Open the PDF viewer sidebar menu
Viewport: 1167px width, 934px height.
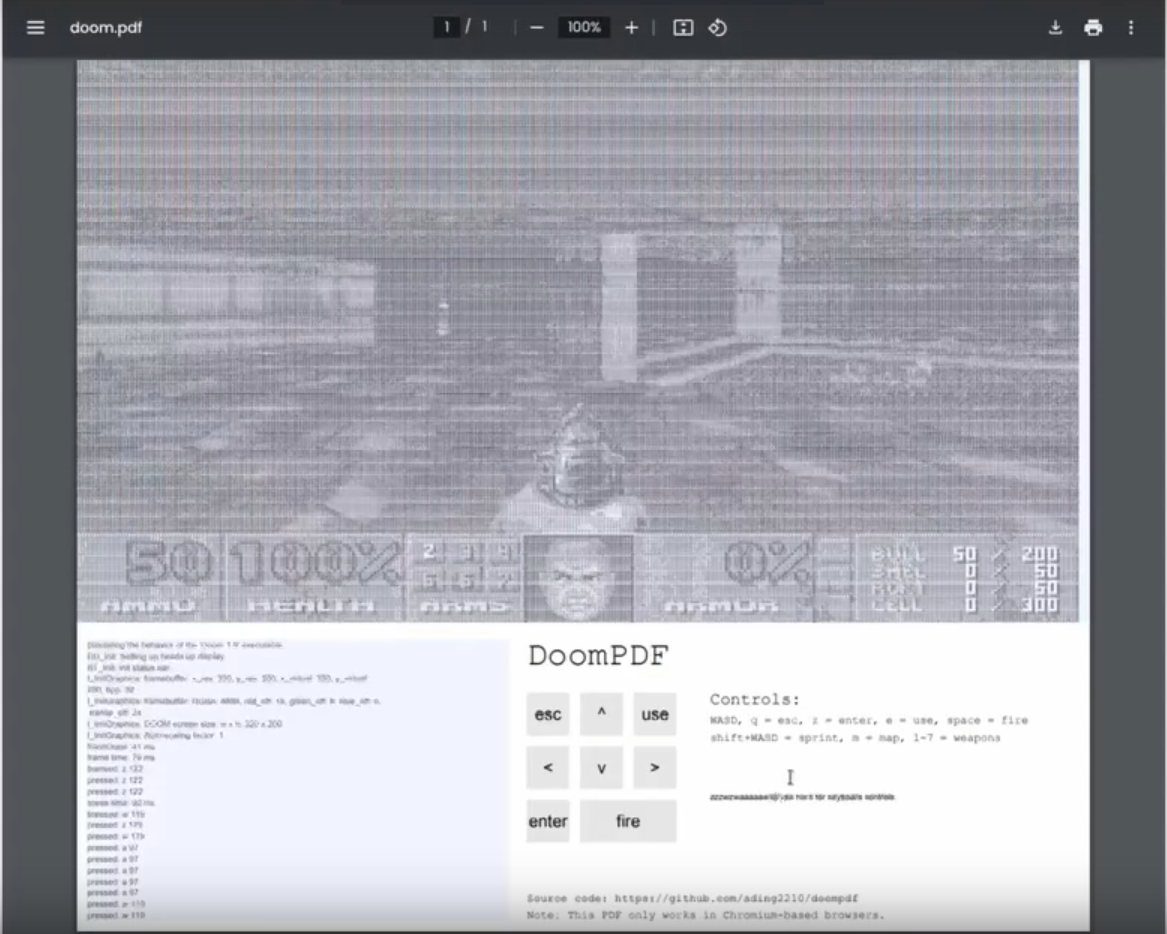[x=35, y=28]
